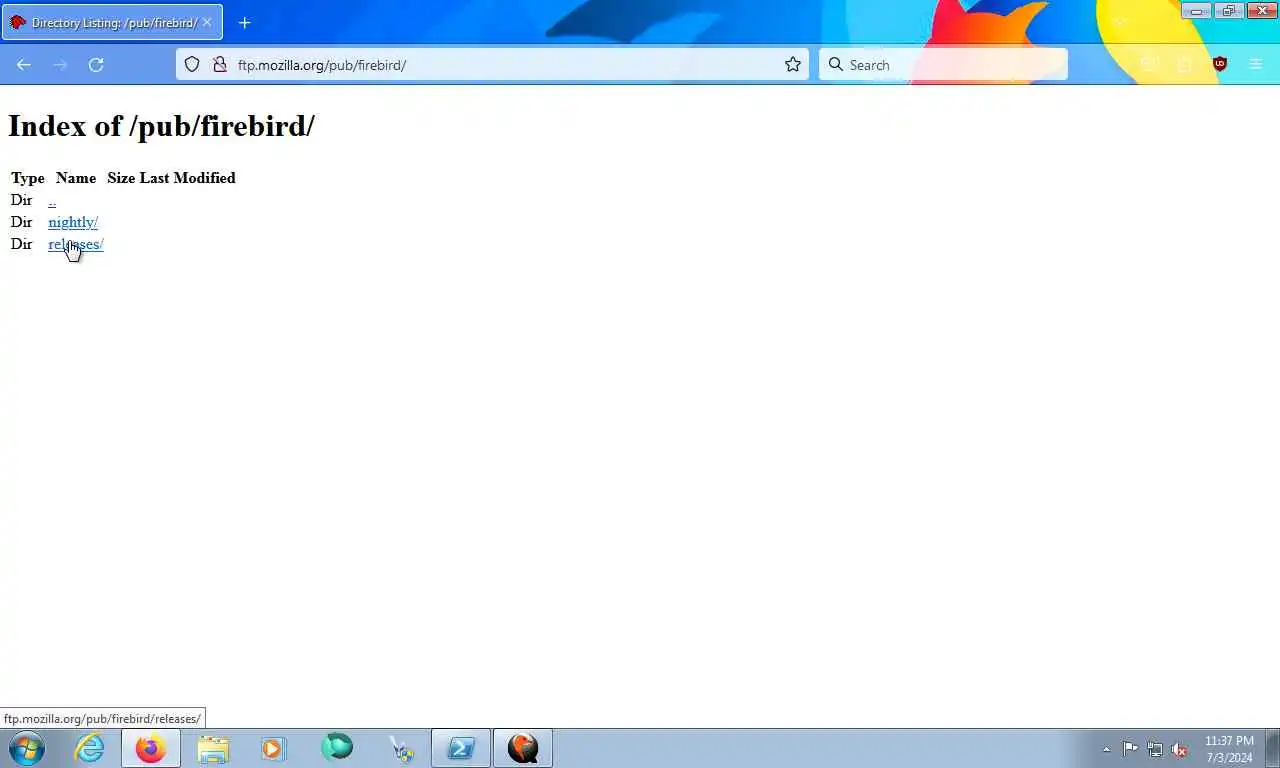Bookmark this page with the star

coord(793,65)
